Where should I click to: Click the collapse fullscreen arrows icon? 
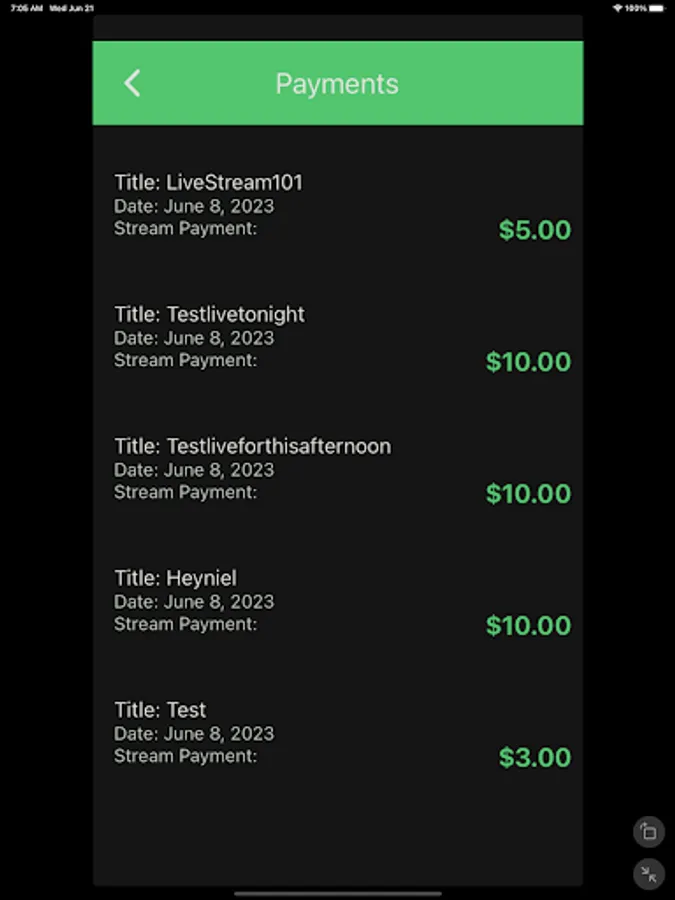pyautogui.click(x=649, y=874)
